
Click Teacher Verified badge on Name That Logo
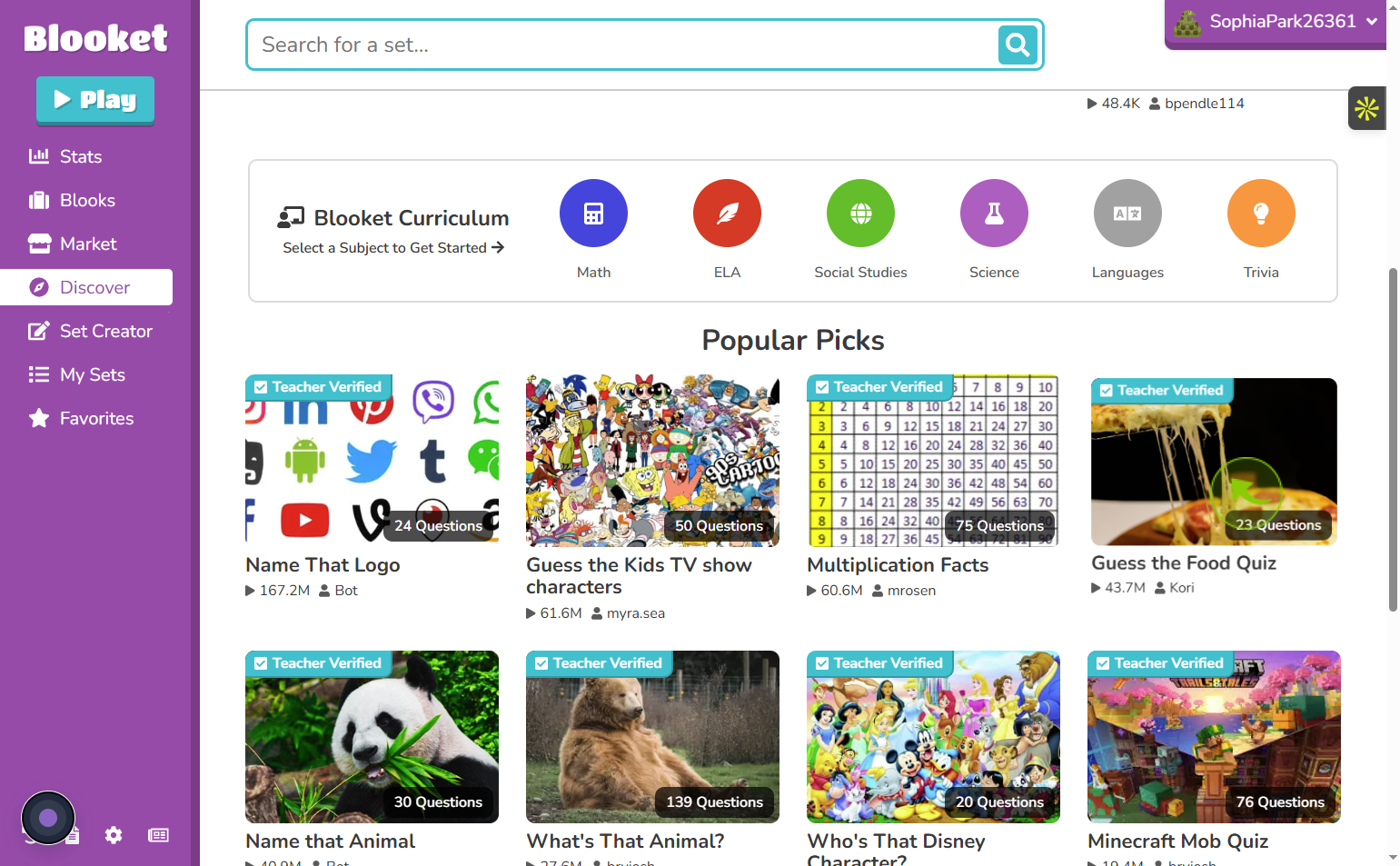318,387
